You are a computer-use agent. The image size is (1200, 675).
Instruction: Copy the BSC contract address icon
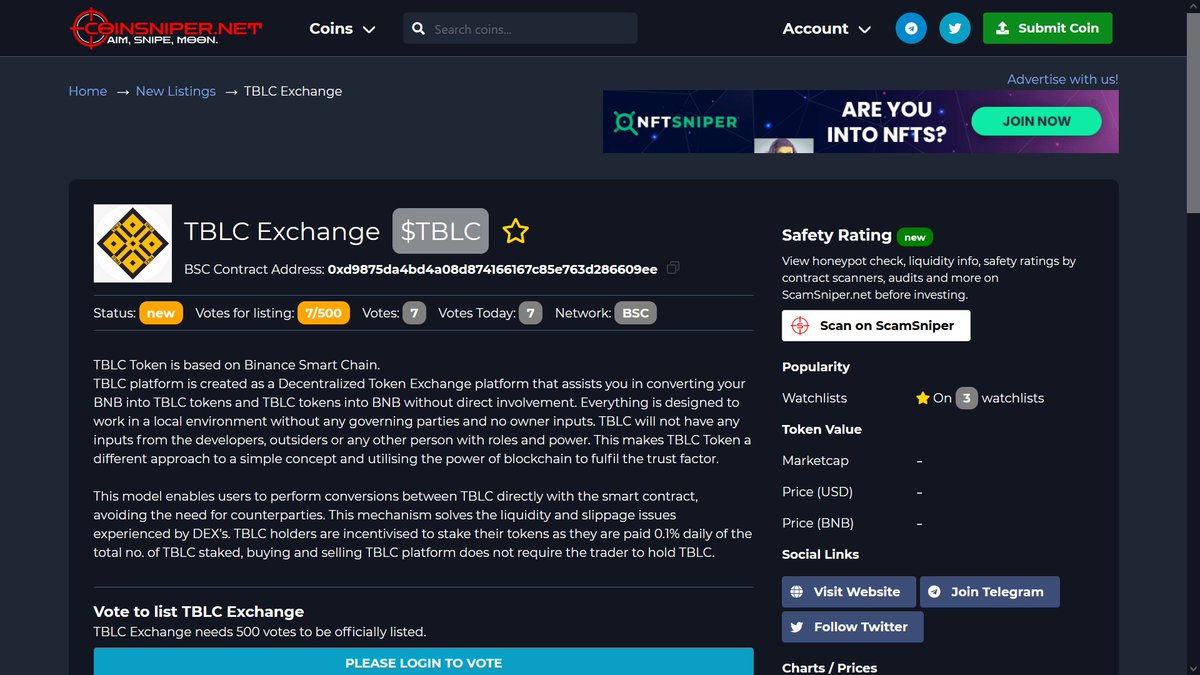(x=673, y=268)
